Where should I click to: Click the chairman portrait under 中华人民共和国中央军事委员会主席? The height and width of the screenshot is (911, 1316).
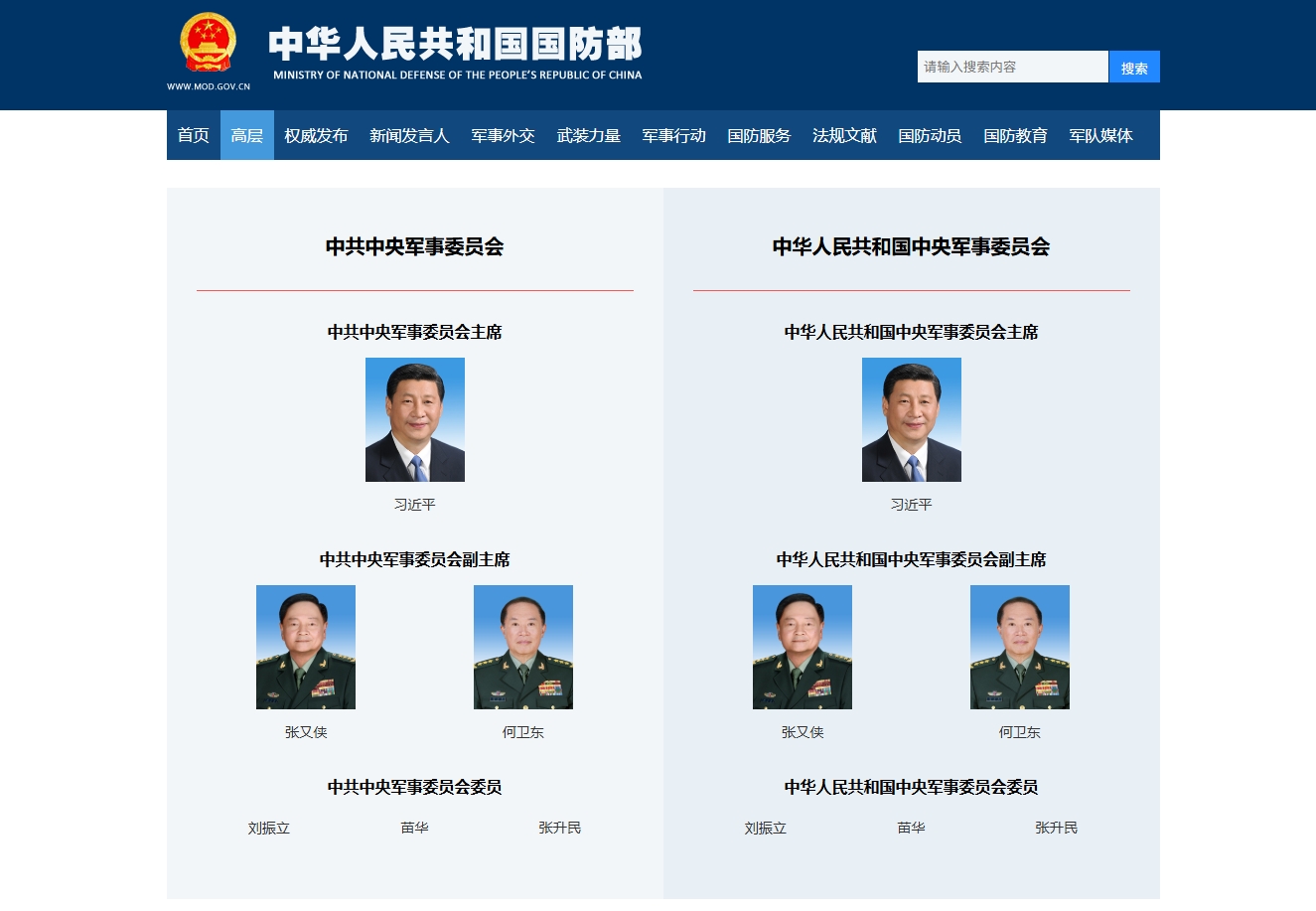point(912,419)
